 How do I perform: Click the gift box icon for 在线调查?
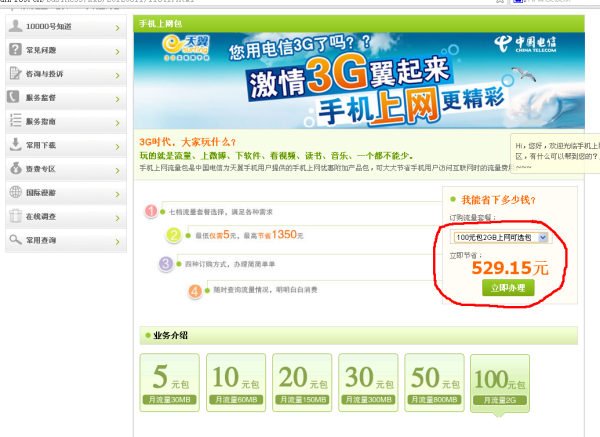(x=15, y=215)
